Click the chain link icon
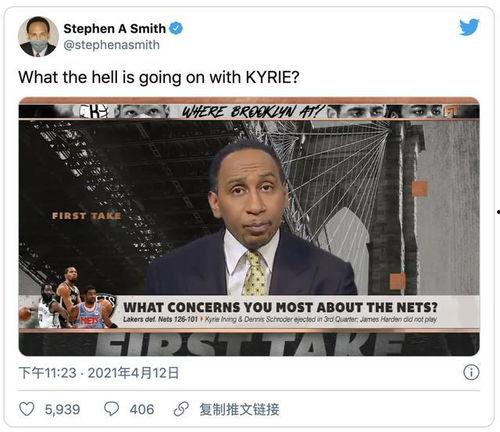 pos(181,409)
